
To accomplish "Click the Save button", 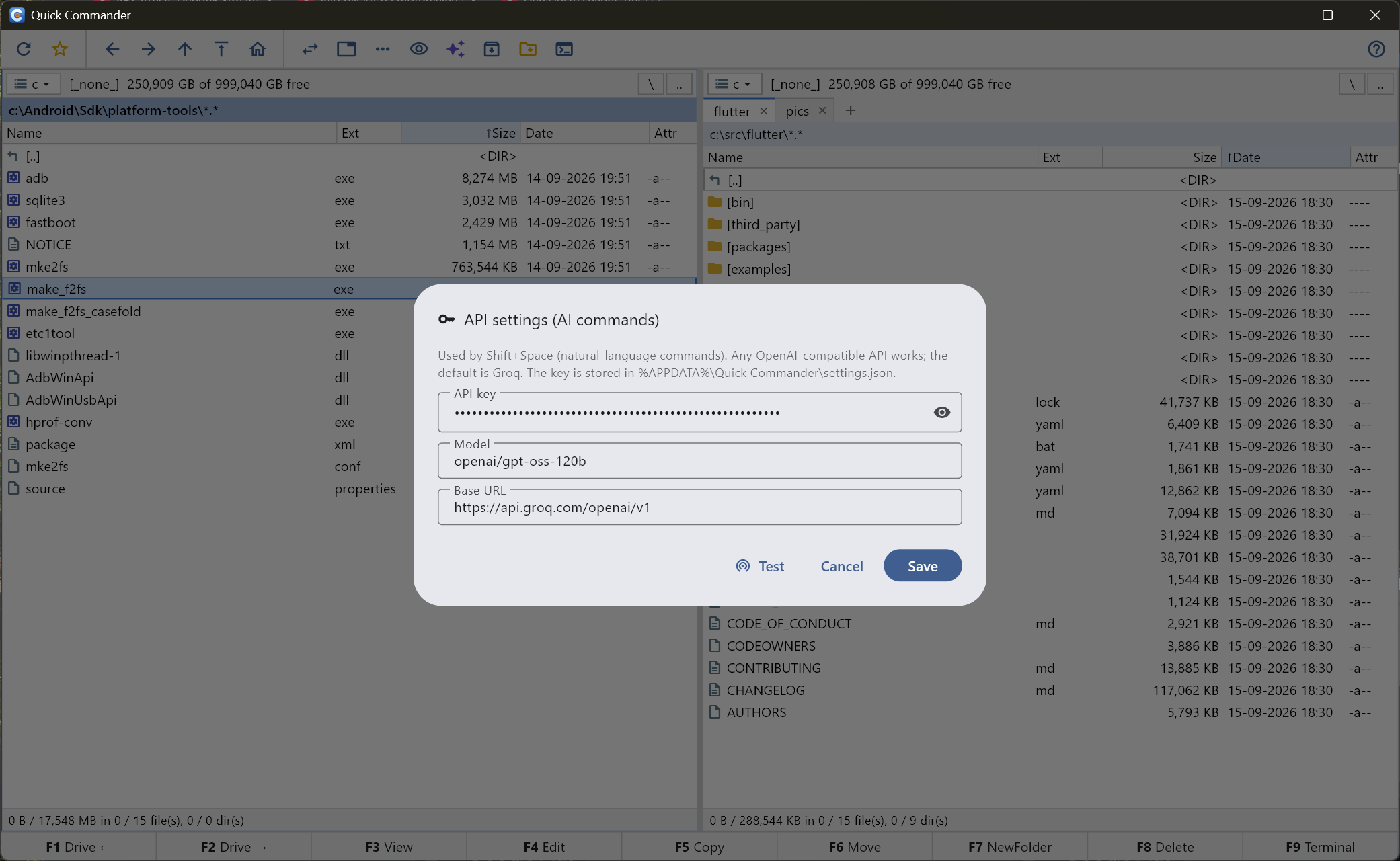I will 923,566.
